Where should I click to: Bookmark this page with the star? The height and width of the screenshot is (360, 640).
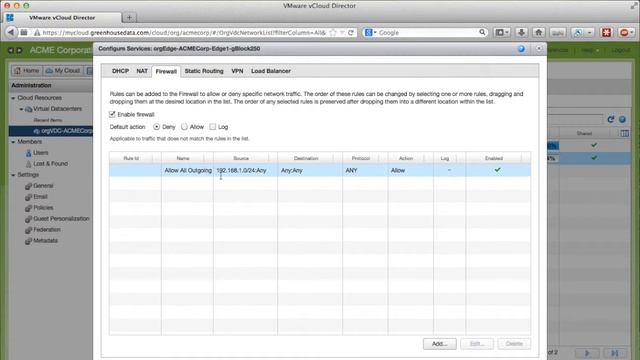pos(333,32)
